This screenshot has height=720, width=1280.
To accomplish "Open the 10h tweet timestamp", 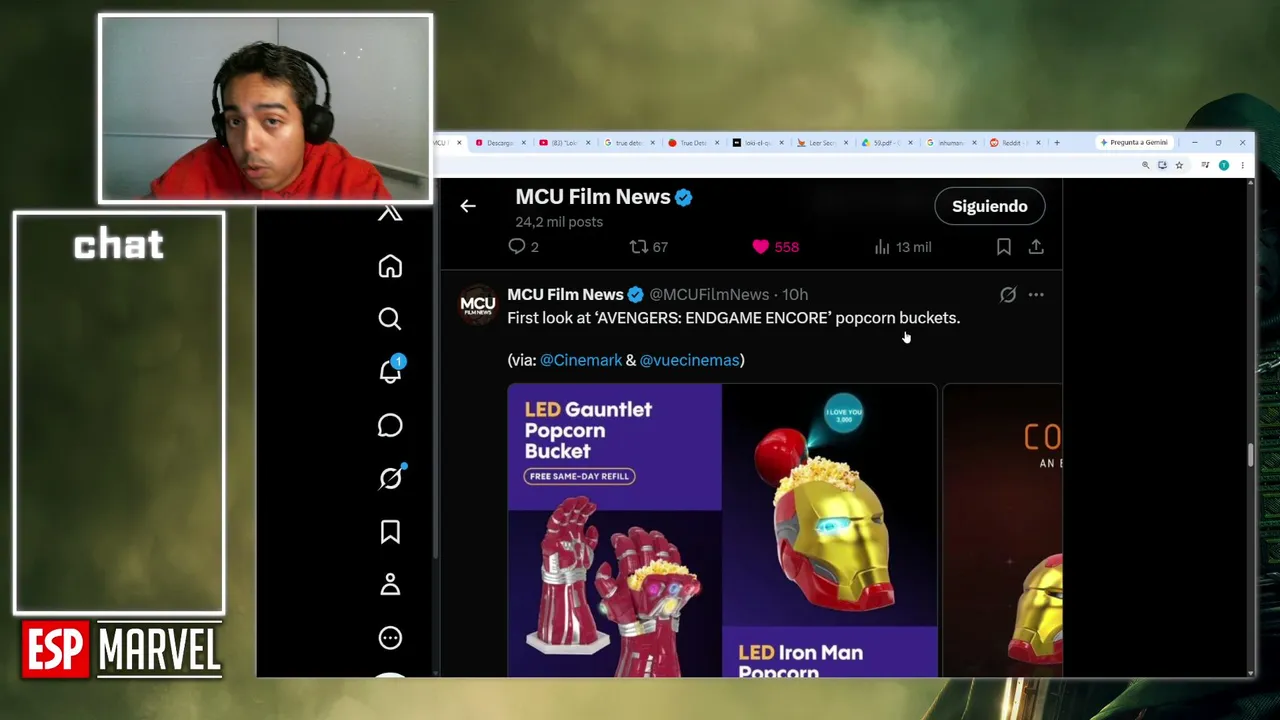I will point(795,295).
